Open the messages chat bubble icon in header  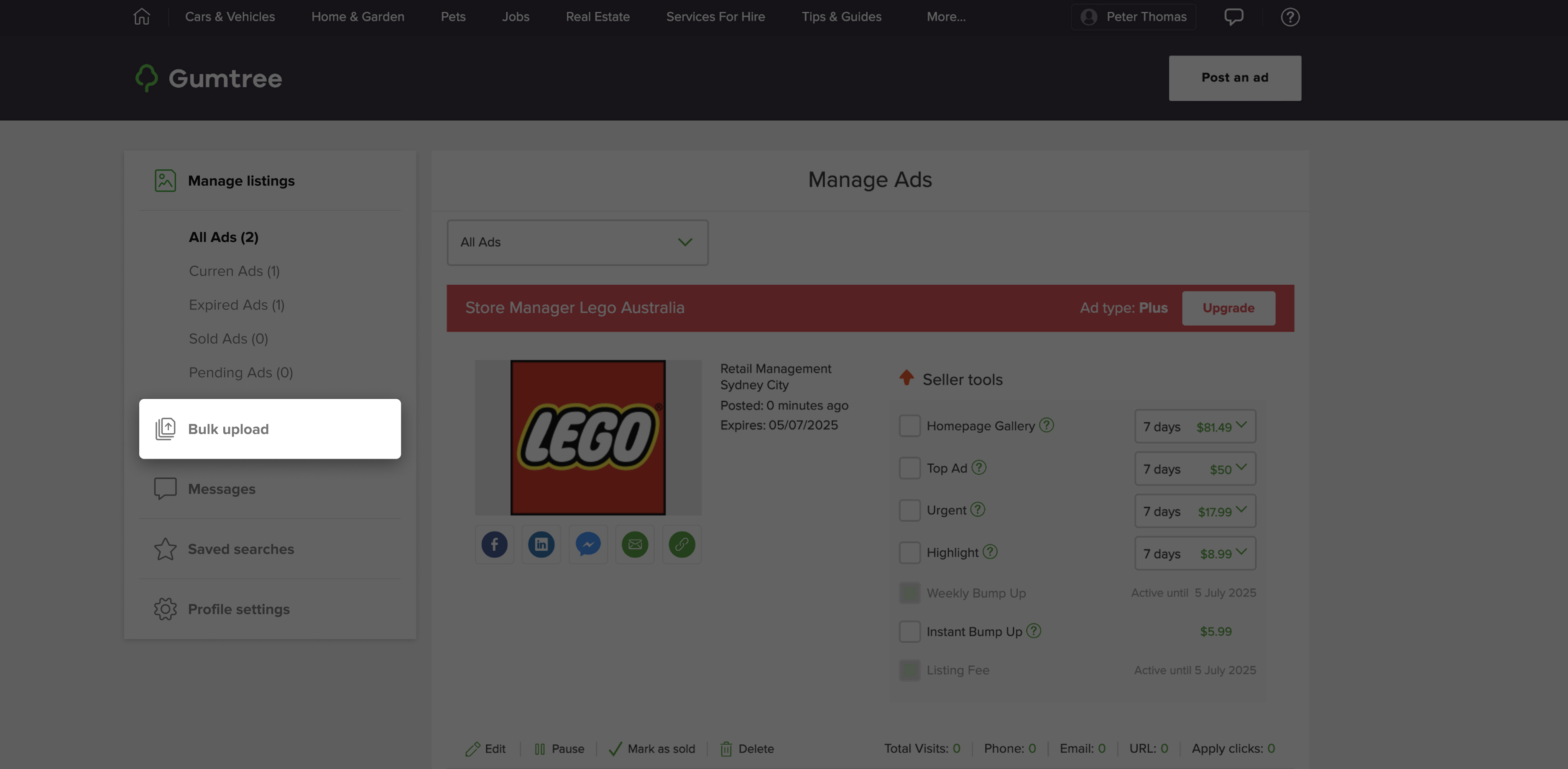pyautogui.click(x=1234, y=16)
